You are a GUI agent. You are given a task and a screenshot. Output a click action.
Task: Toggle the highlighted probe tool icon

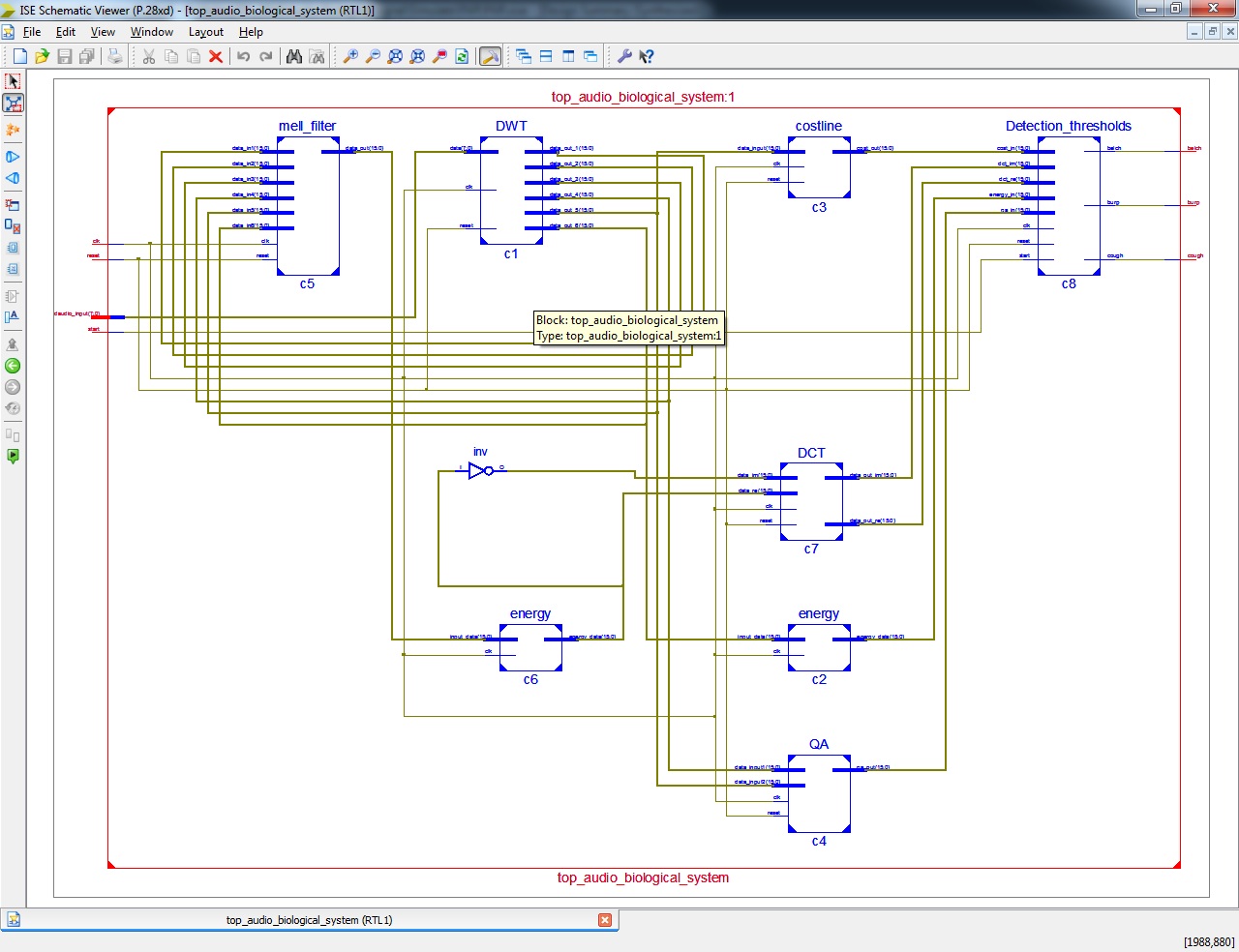pyautogui.click(x=491, y=57)
